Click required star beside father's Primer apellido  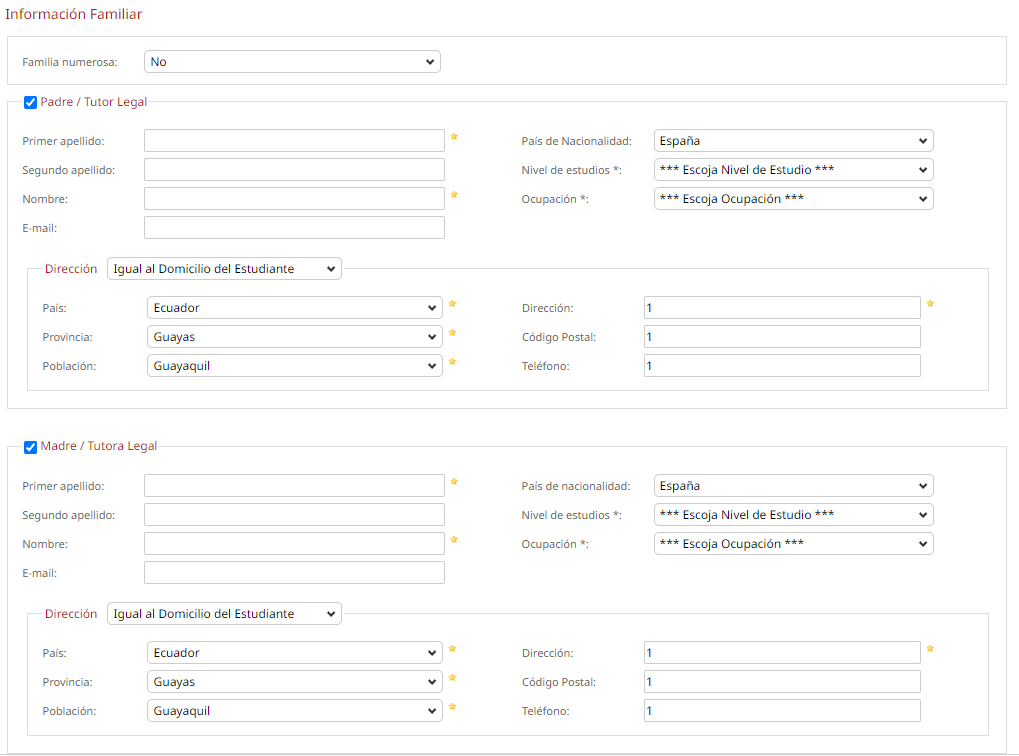[x=454, y=136]
